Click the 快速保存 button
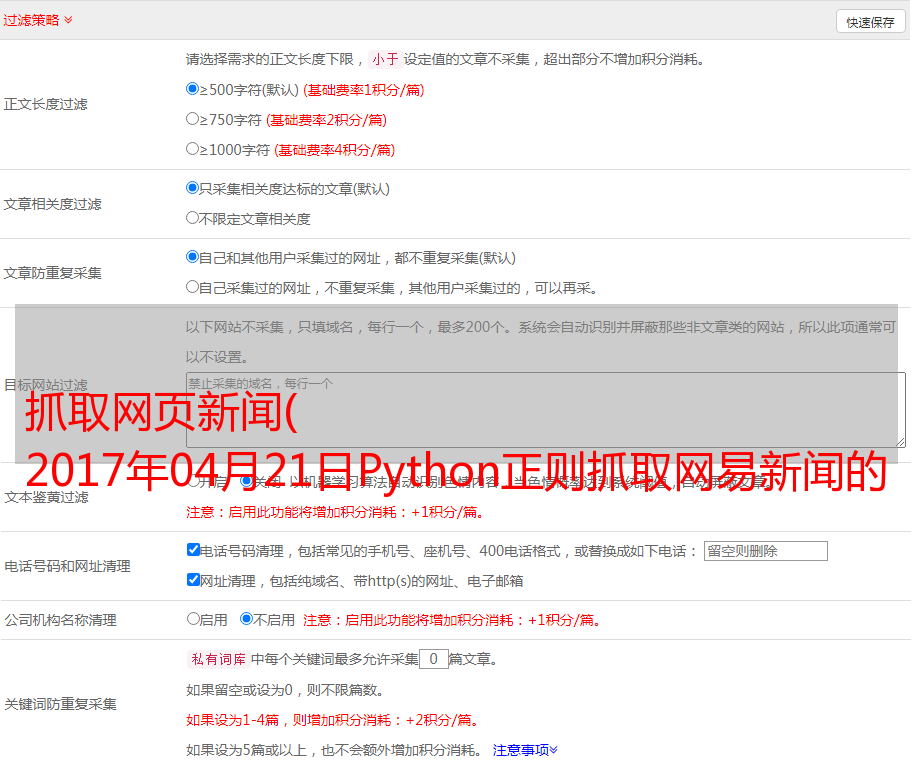The image size is (912, 768). (x=870, y=22)
